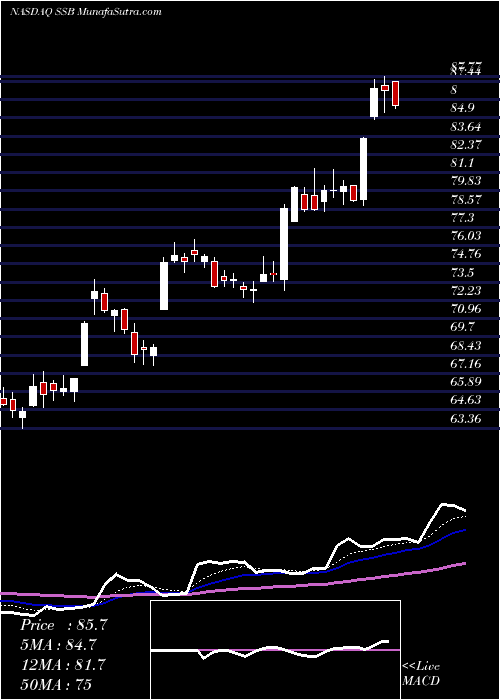Click the 69.7 price axis label
Image resolution: width=500 pixels, height=700 pixels.
pyautogui.click(x=464, y=327)
